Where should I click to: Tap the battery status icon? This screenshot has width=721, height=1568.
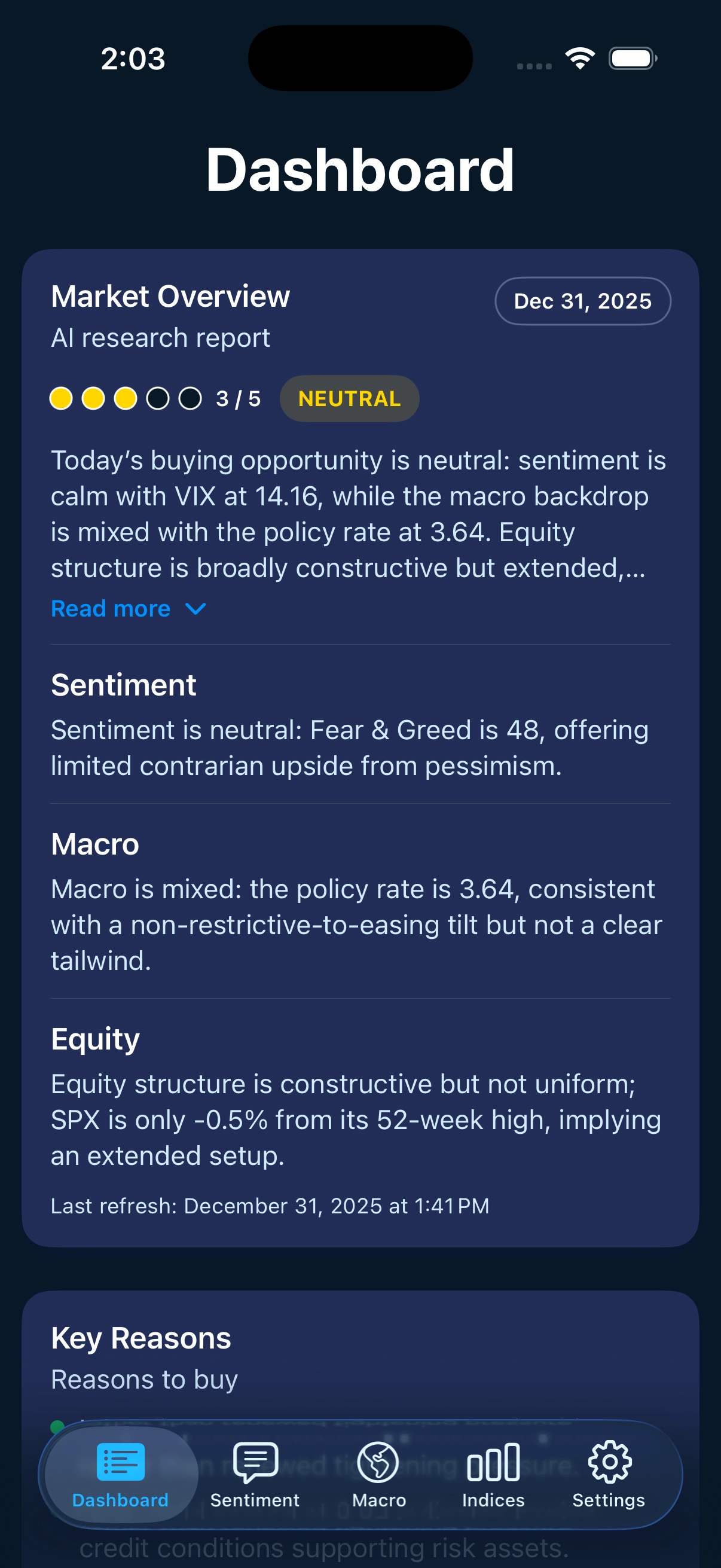(x=633, y=59)
